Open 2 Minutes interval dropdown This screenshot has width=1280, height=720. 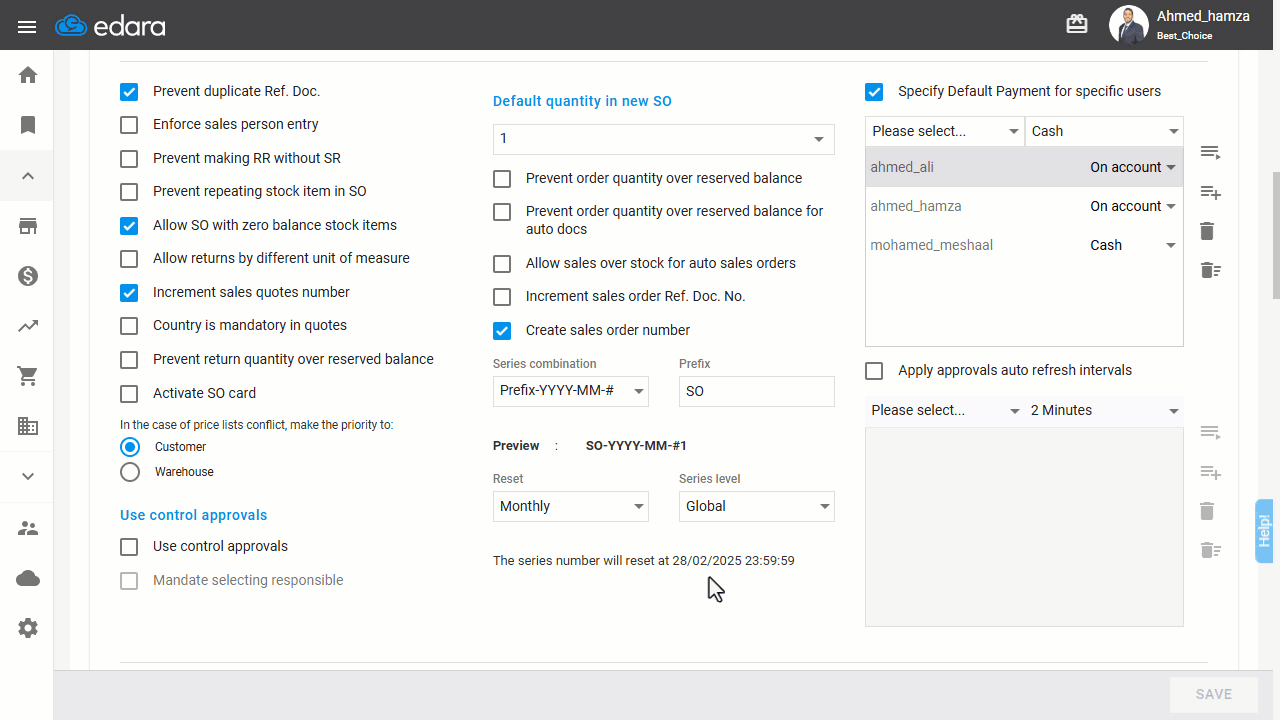pyautogui.click(x=1104, y=411)
